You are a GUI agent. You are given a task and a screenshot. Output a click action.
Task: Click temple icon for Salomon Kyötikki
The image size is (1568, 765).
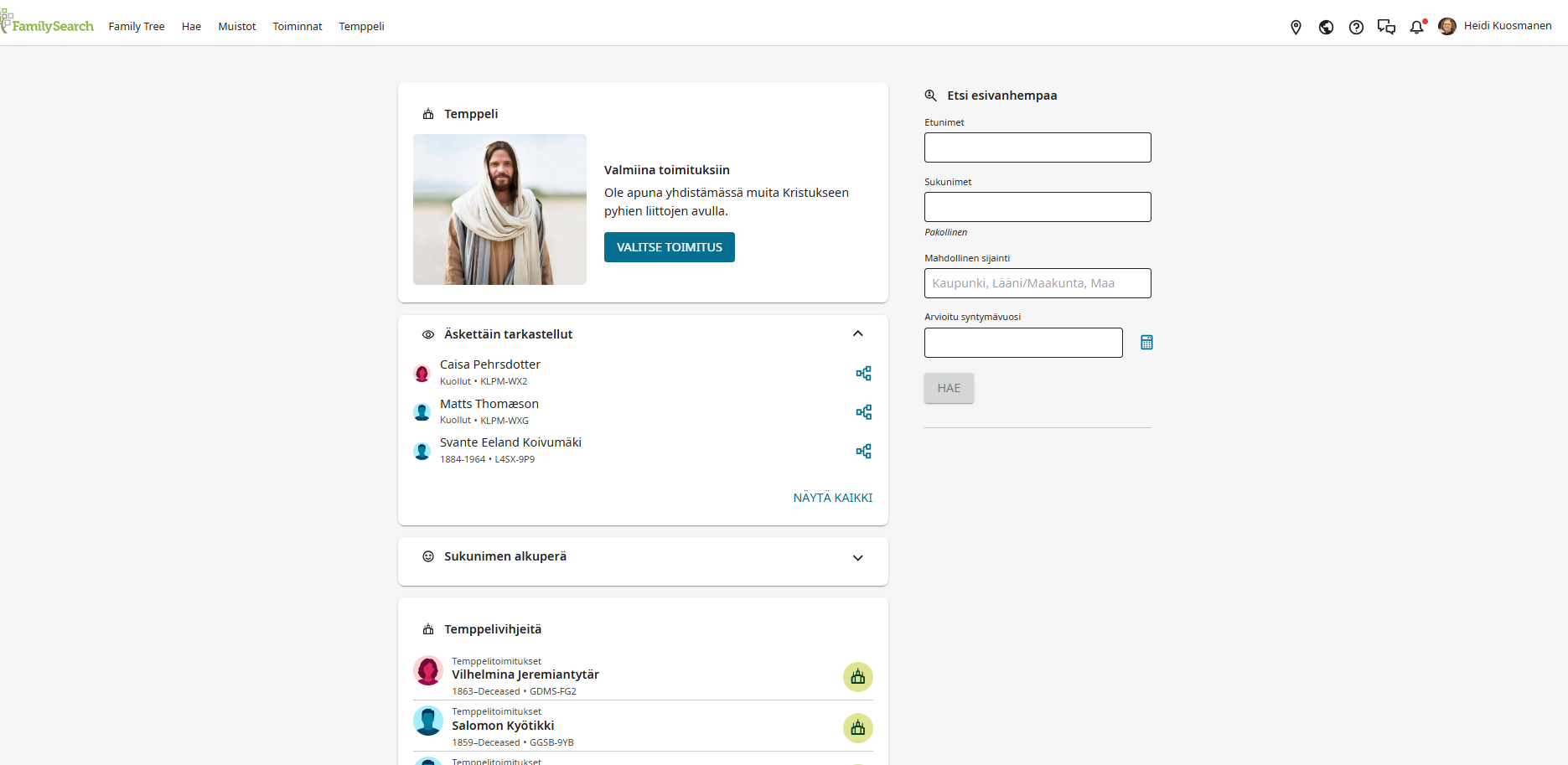[857, 728]
